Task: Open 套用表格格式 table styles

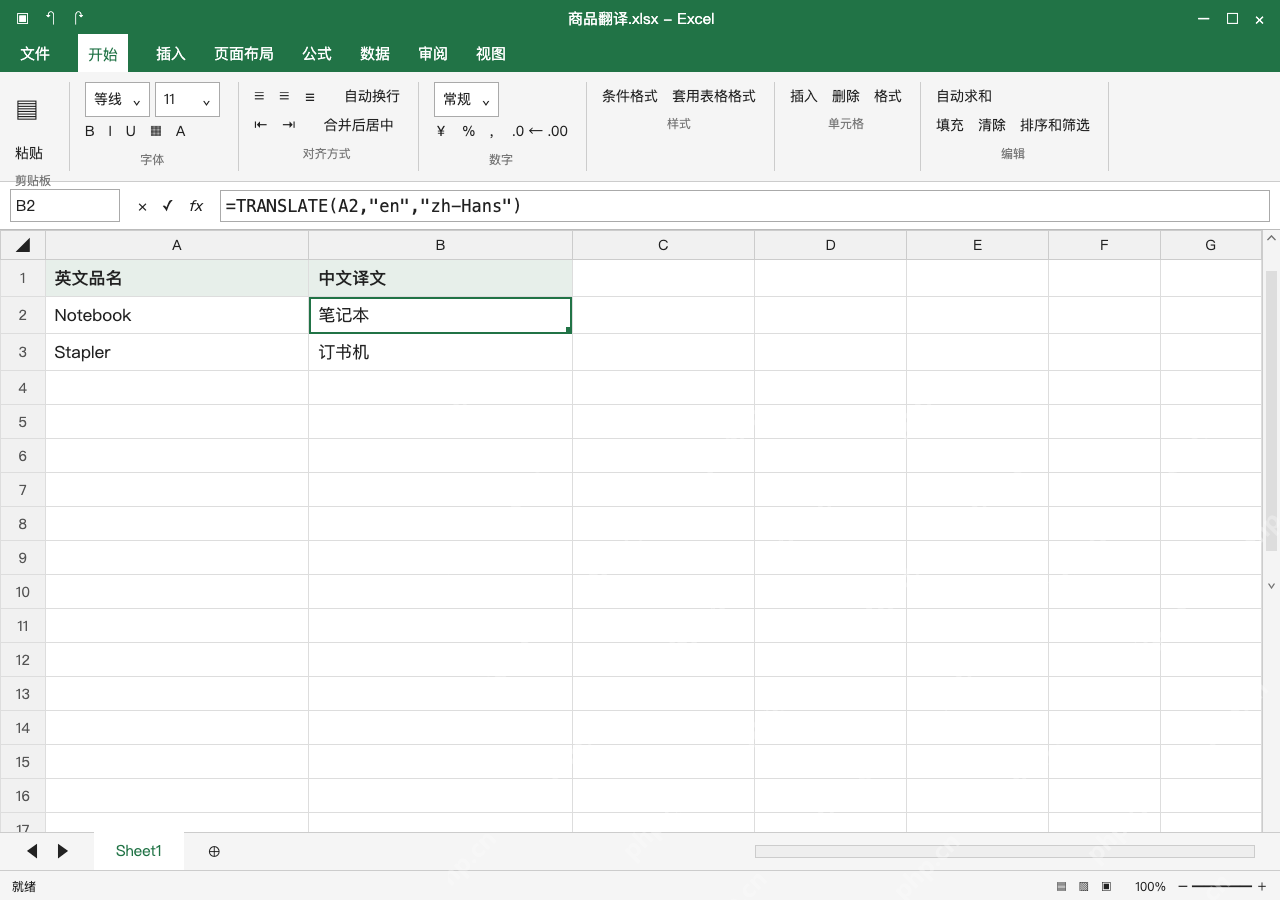Action: [714, 96]
